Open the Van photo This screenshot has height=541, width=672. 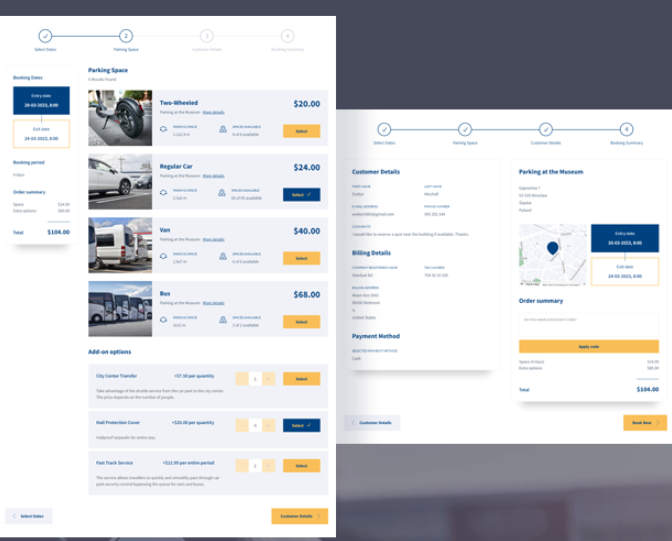click(120, 245)
